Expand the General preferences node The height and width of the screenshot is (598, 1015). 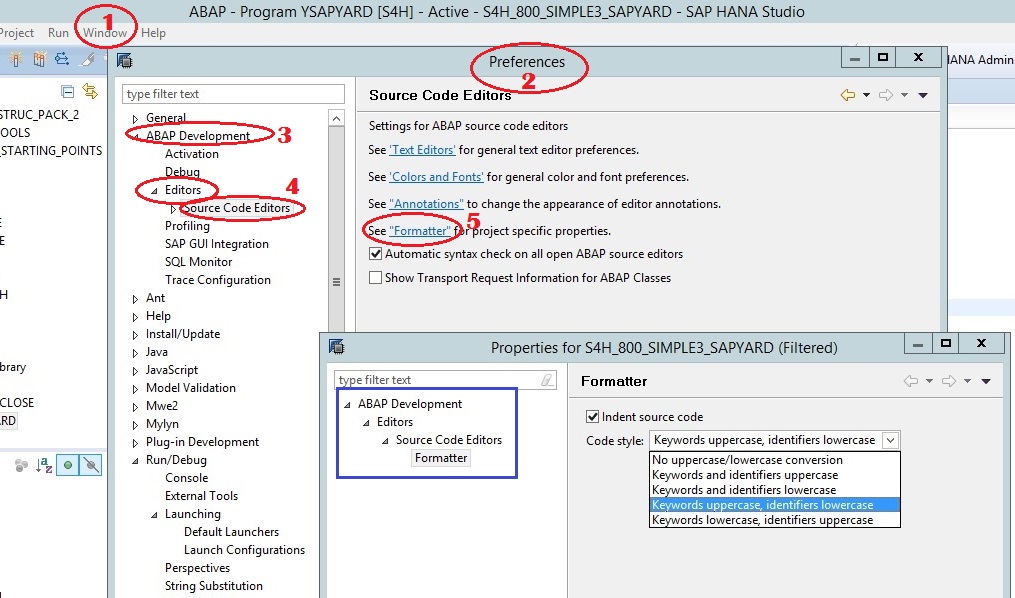click(135, 119)
